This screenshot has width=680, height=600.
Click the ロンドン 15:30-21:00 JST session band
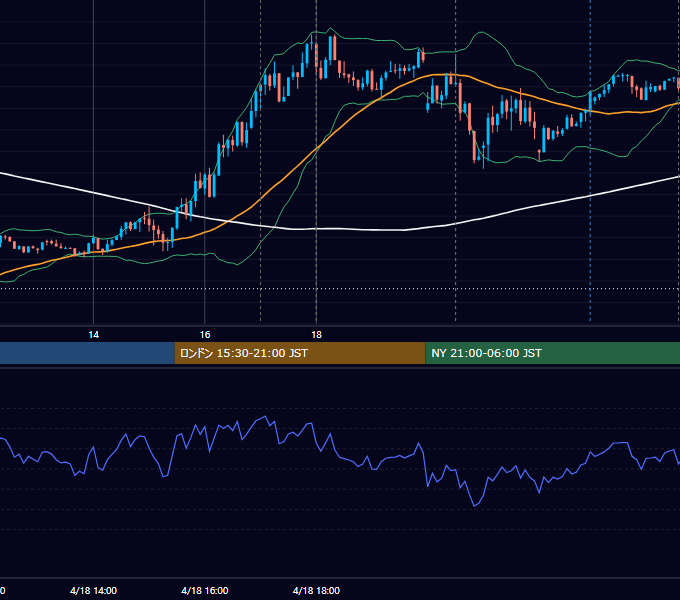(300, 353)
